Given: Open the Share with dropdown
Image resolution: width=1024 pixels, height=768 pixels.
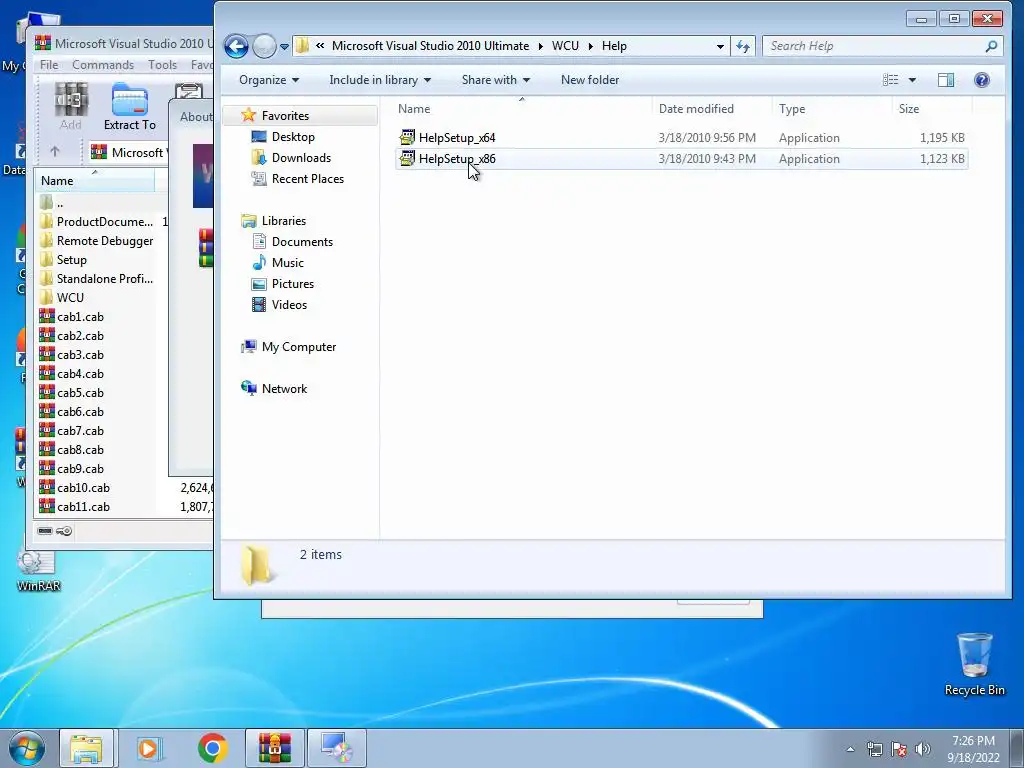Looking at the screenshot, I should tap(496, 80).
